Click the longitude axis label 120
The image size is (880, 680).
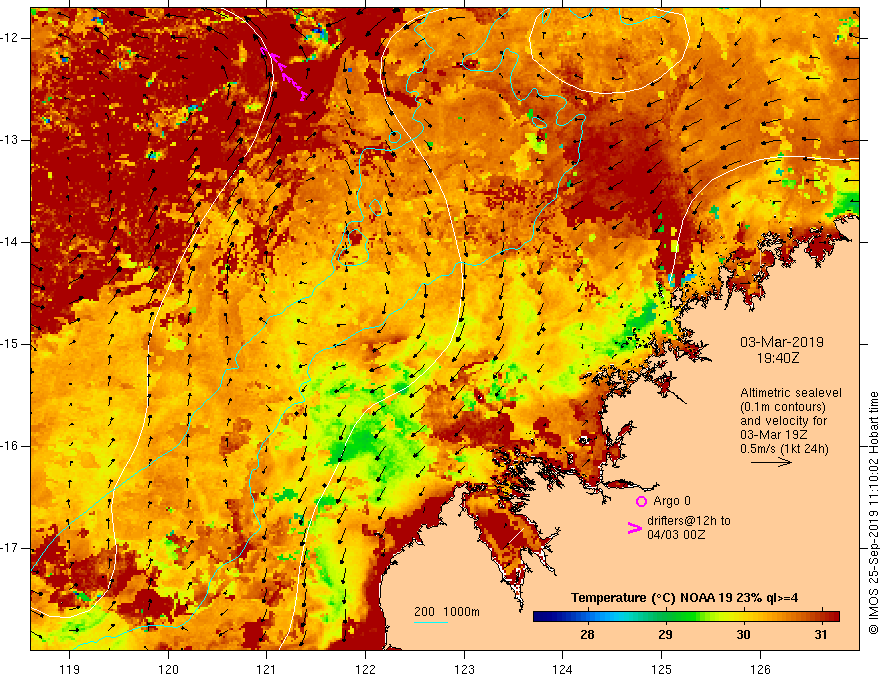pos(168,669)
